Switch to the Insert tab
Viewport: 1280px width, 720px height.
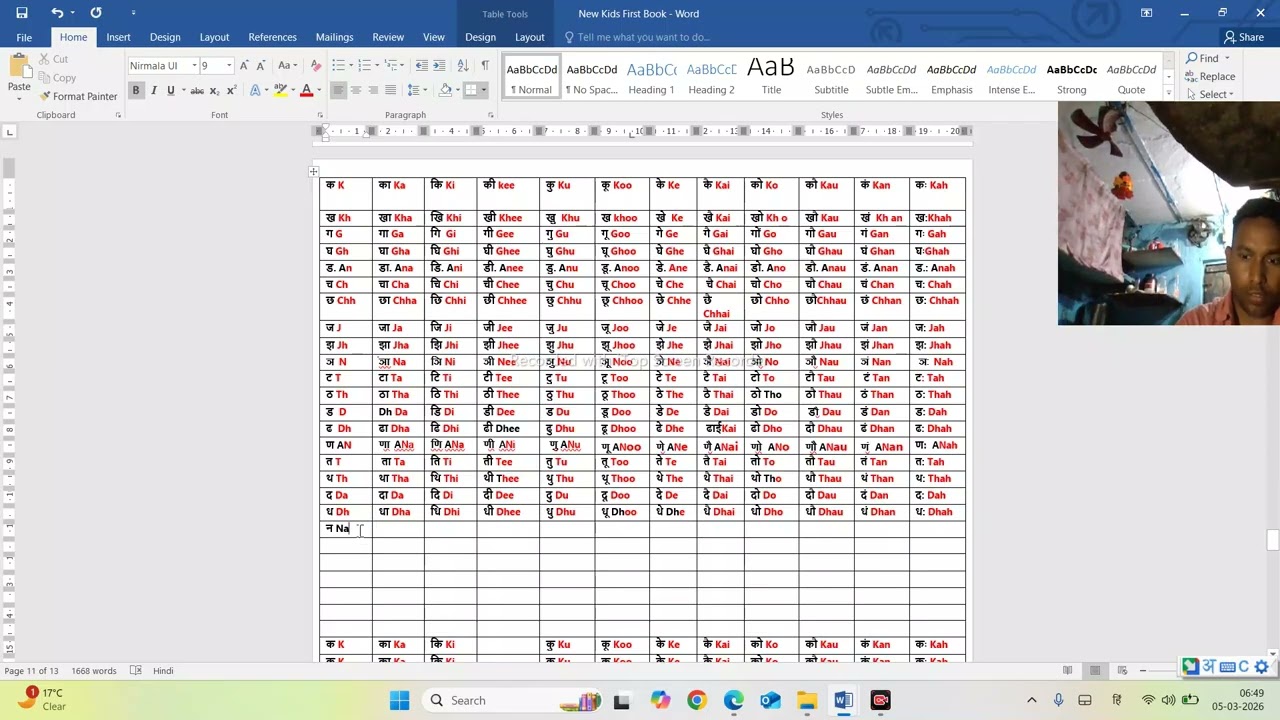pyautogui.click(x=118, y=37)
